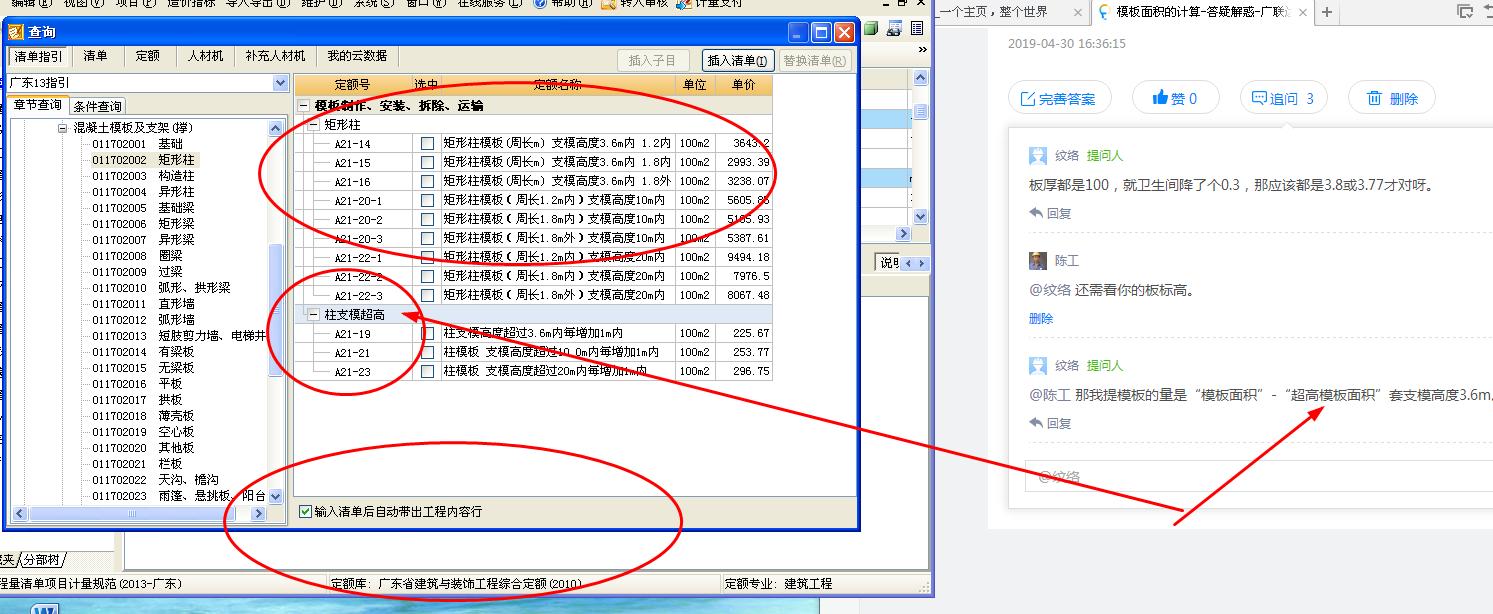Click the @纹络 reply input field
Image resolution: width=1493 pixels, height=614 pixels.
click(1259, 476)
